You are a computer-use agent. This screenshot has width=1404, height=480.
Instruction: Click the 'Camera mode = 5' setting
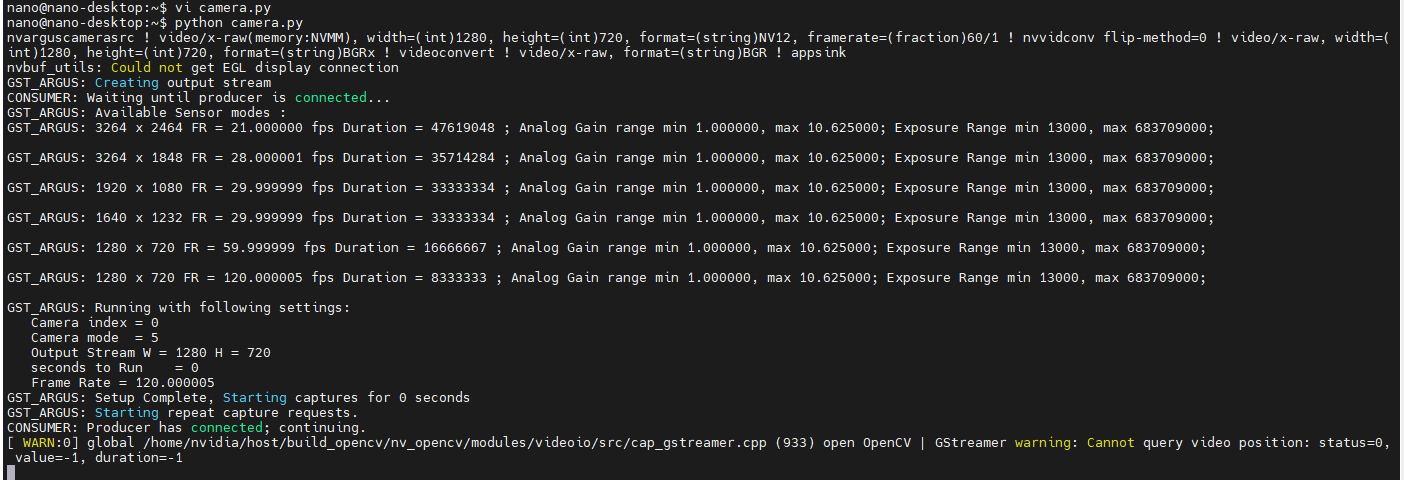pos(95,337)
